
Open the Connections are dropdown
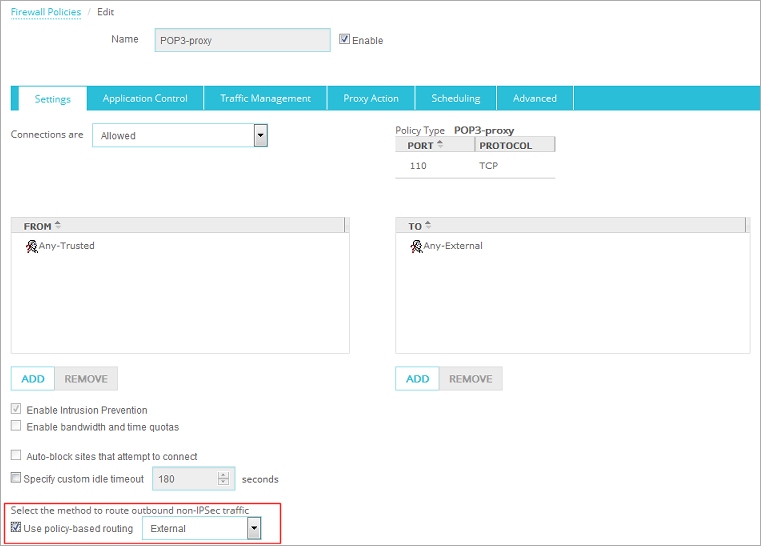[x=260, y=135]
